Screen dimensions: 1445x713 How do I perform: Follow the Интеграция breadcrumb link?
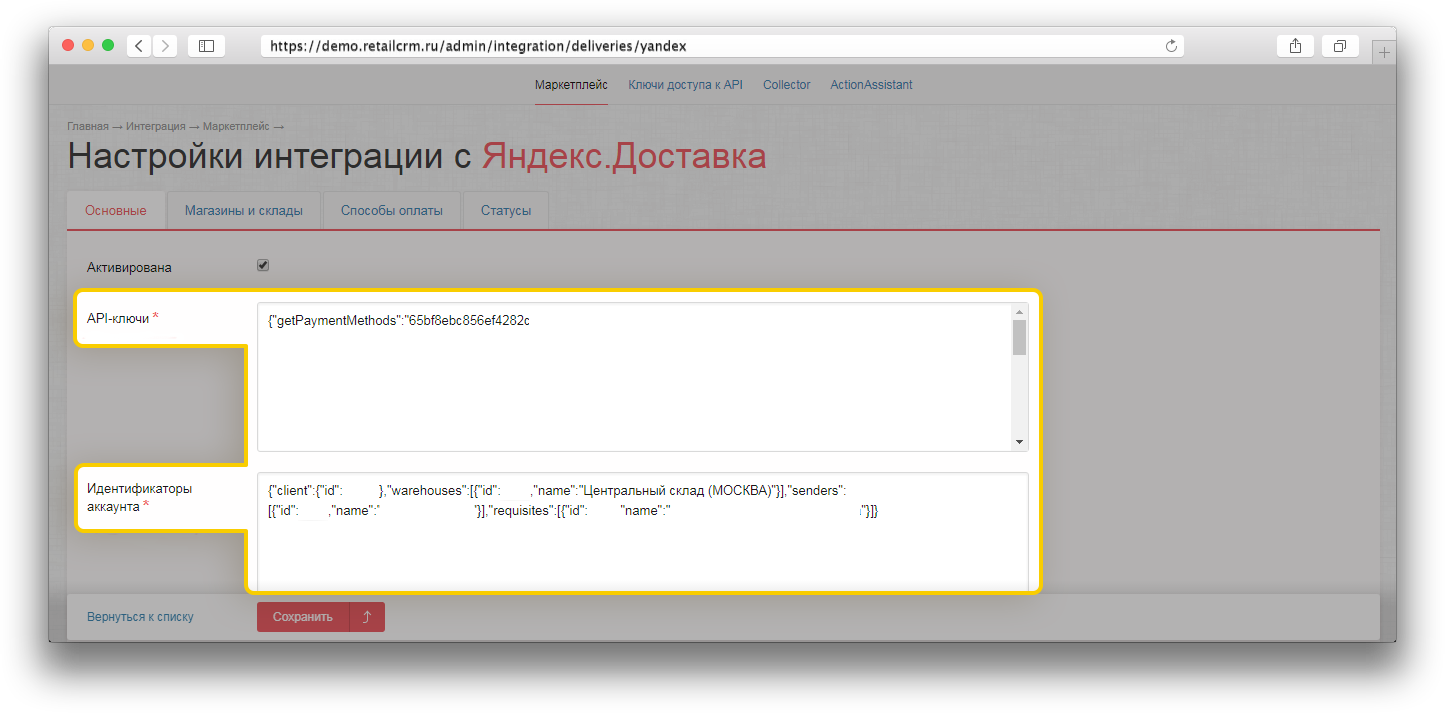(155, 127)
